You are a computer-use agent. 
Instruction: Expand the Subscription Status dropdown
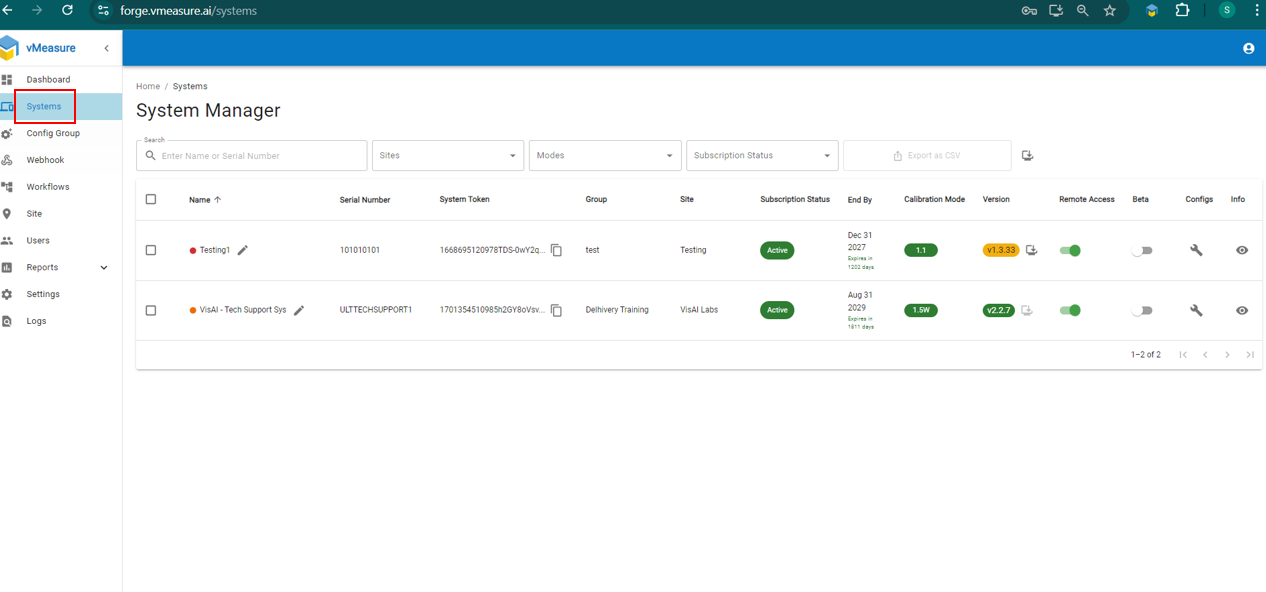(762, 156)
